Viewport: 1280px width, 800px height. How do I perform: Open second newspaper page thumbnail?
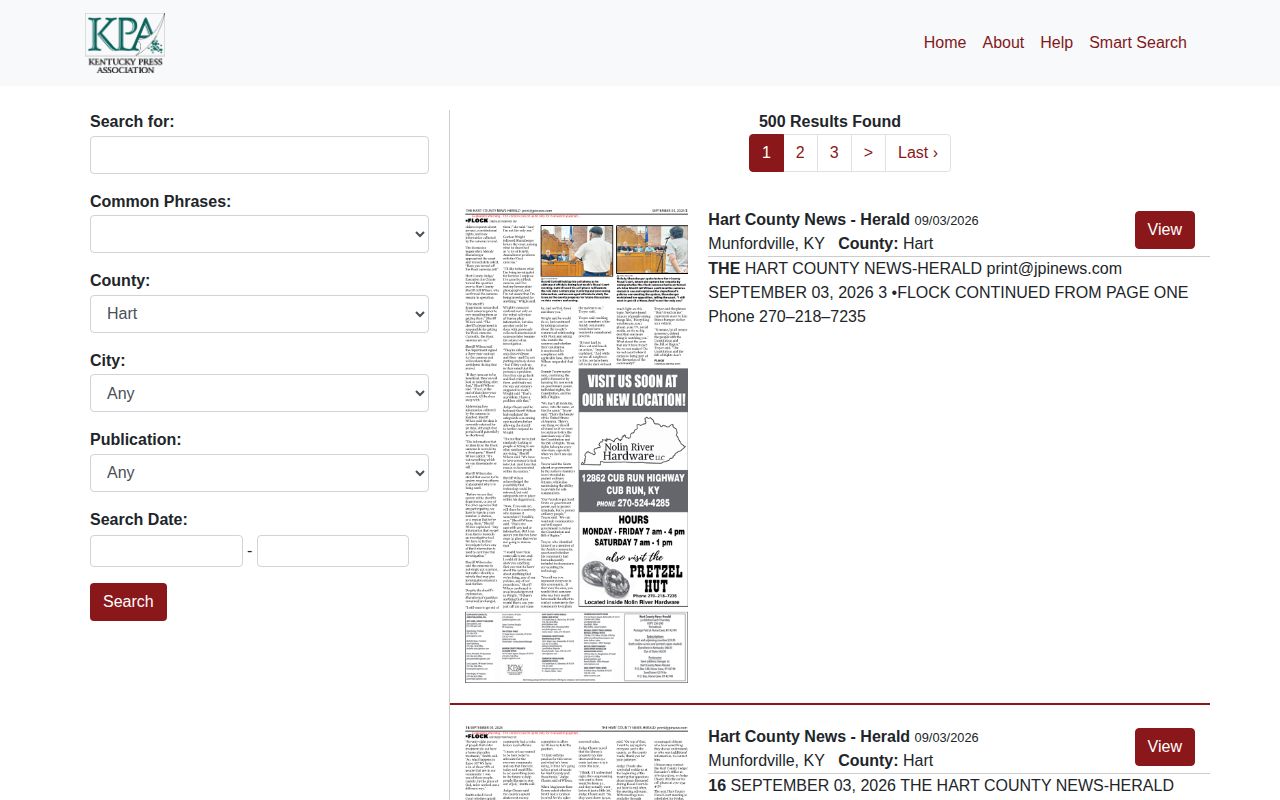click(x=576, y=762)
